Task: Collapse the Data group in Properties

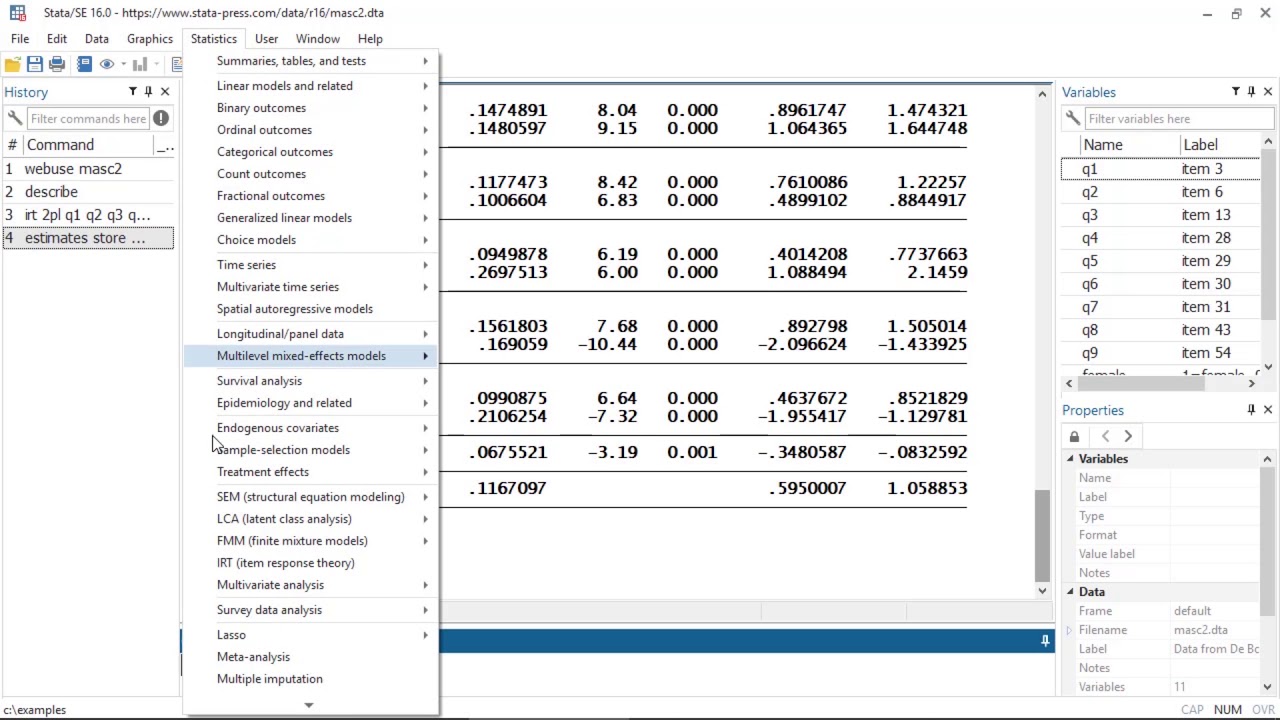Action: (1070, 592)
